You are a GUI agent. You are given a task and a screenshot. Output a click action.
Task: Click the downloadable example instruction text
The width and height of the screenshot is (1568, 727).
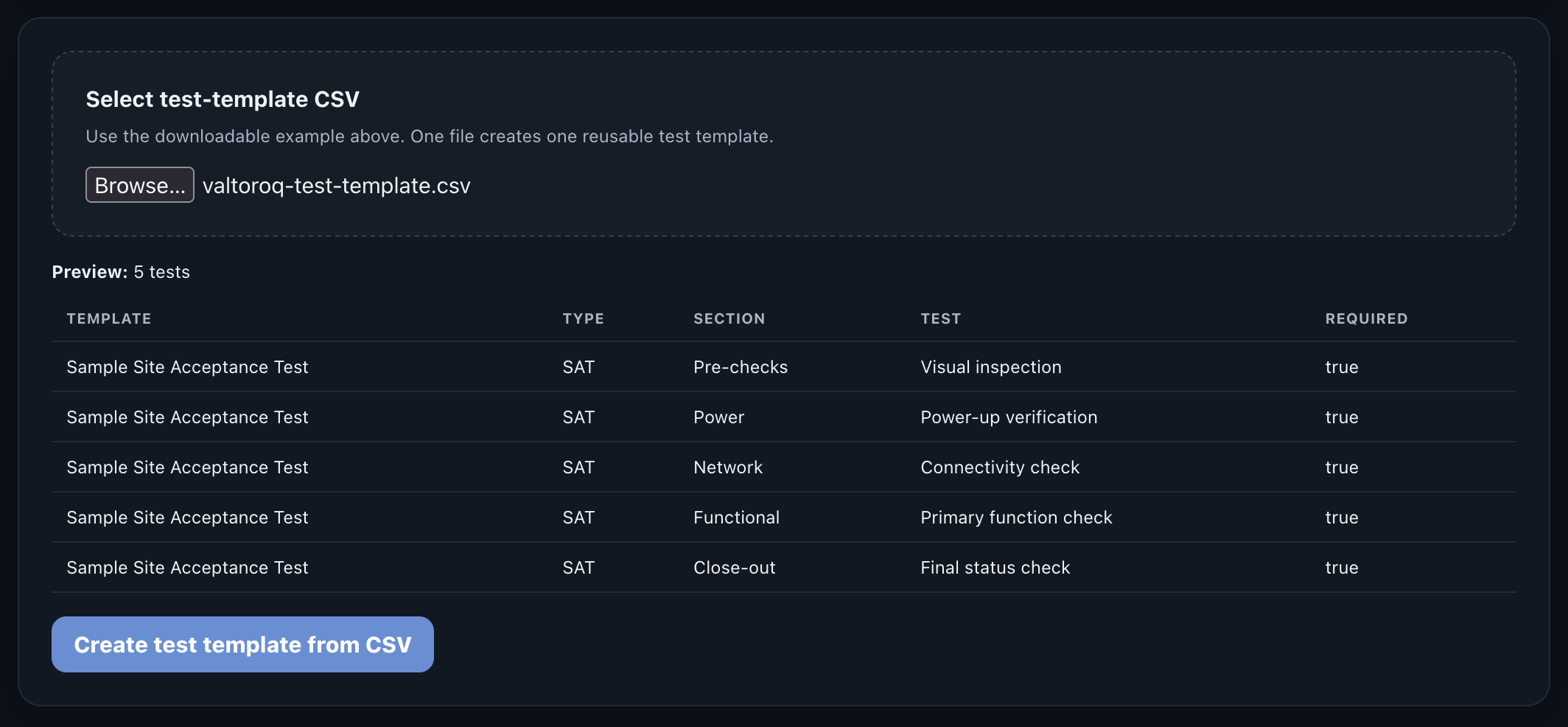coord(430,136)
